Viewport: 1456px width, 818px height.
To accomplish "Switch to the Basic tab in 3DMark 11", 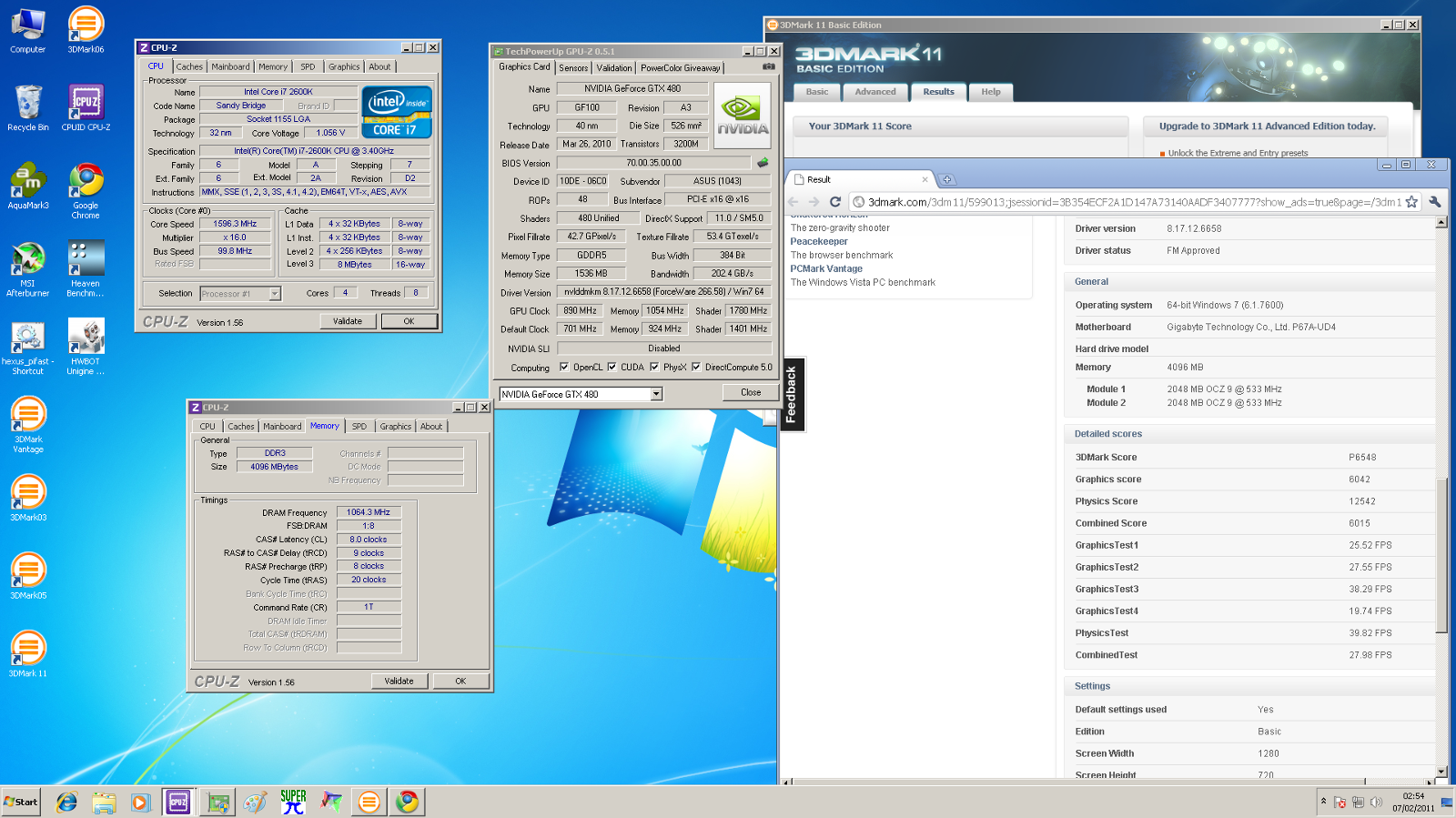I will pos(817,92).
